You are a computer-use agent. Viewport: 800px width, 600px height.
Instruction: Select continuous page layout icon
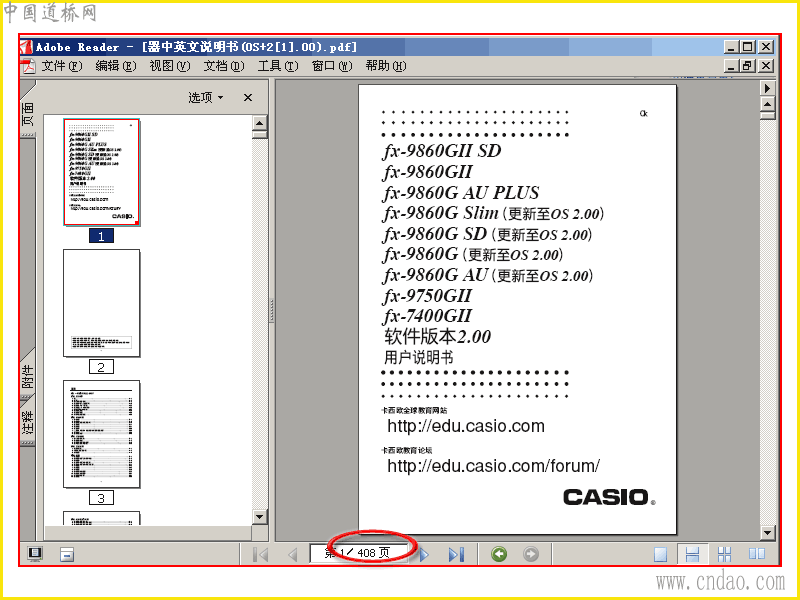point(692,554)
